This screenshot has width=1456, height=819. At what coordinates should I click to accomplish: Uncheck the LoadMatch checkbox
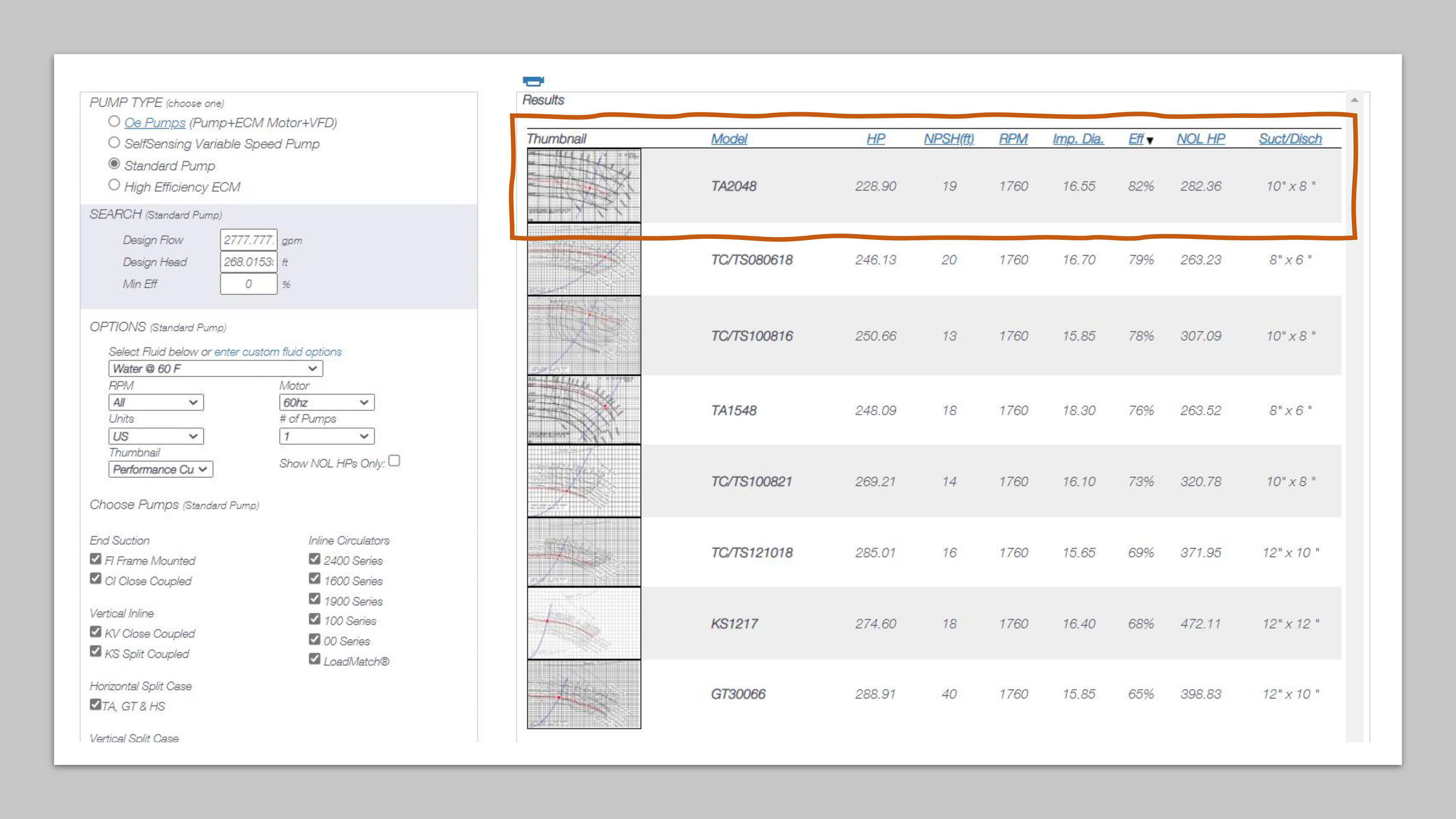click(315, 659)
